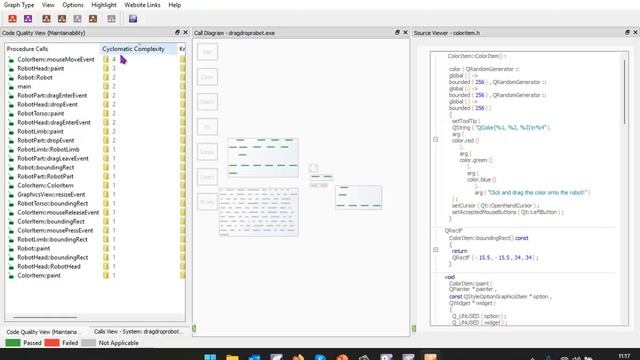This screenshot has height=360, width=640.
Task: Collapse the boundingRect return block fold marker
Action: 436,249
